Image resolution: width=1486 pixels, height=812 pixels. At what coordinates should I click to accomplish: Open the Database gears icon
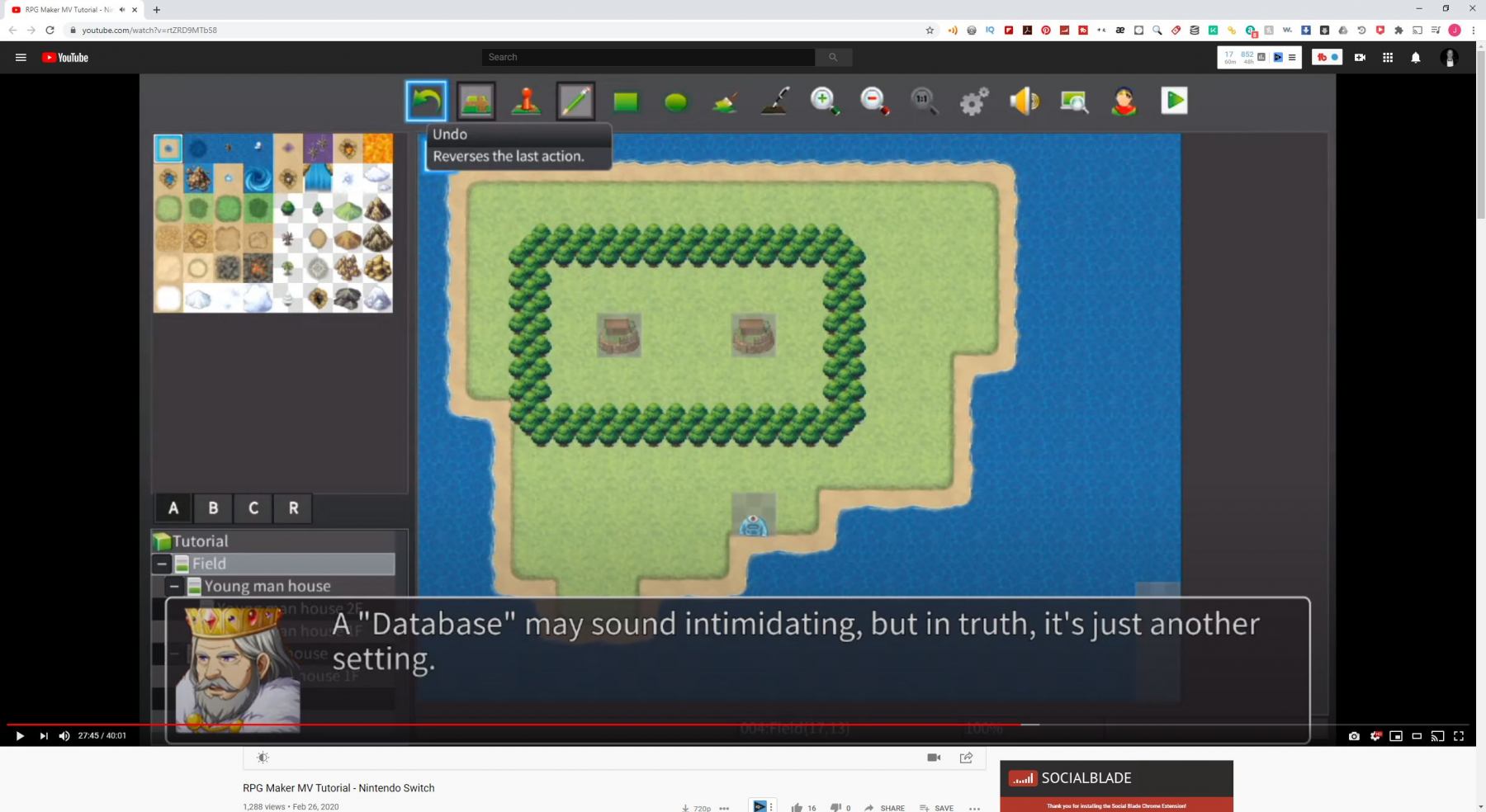[974, 101]
